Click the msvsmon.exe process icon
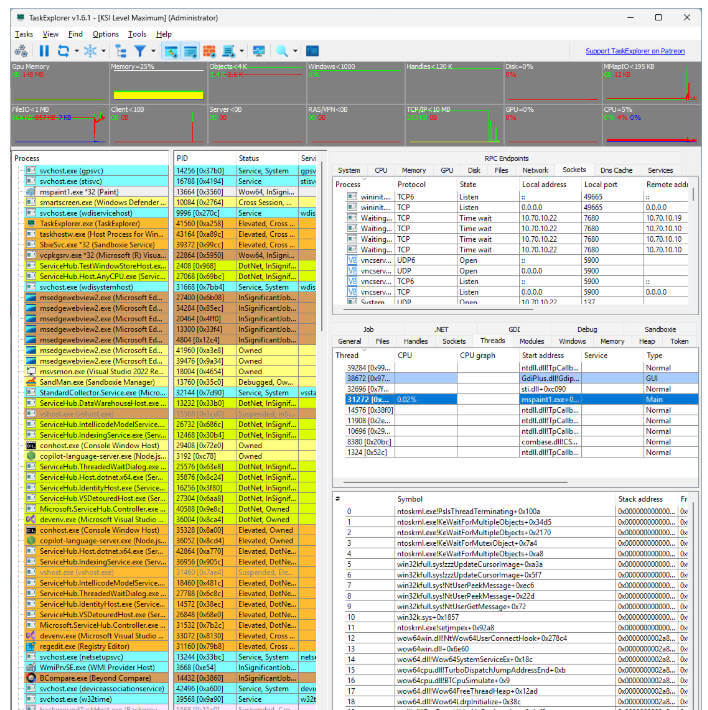This screenshot has height=710, width=708. [31, 371]
